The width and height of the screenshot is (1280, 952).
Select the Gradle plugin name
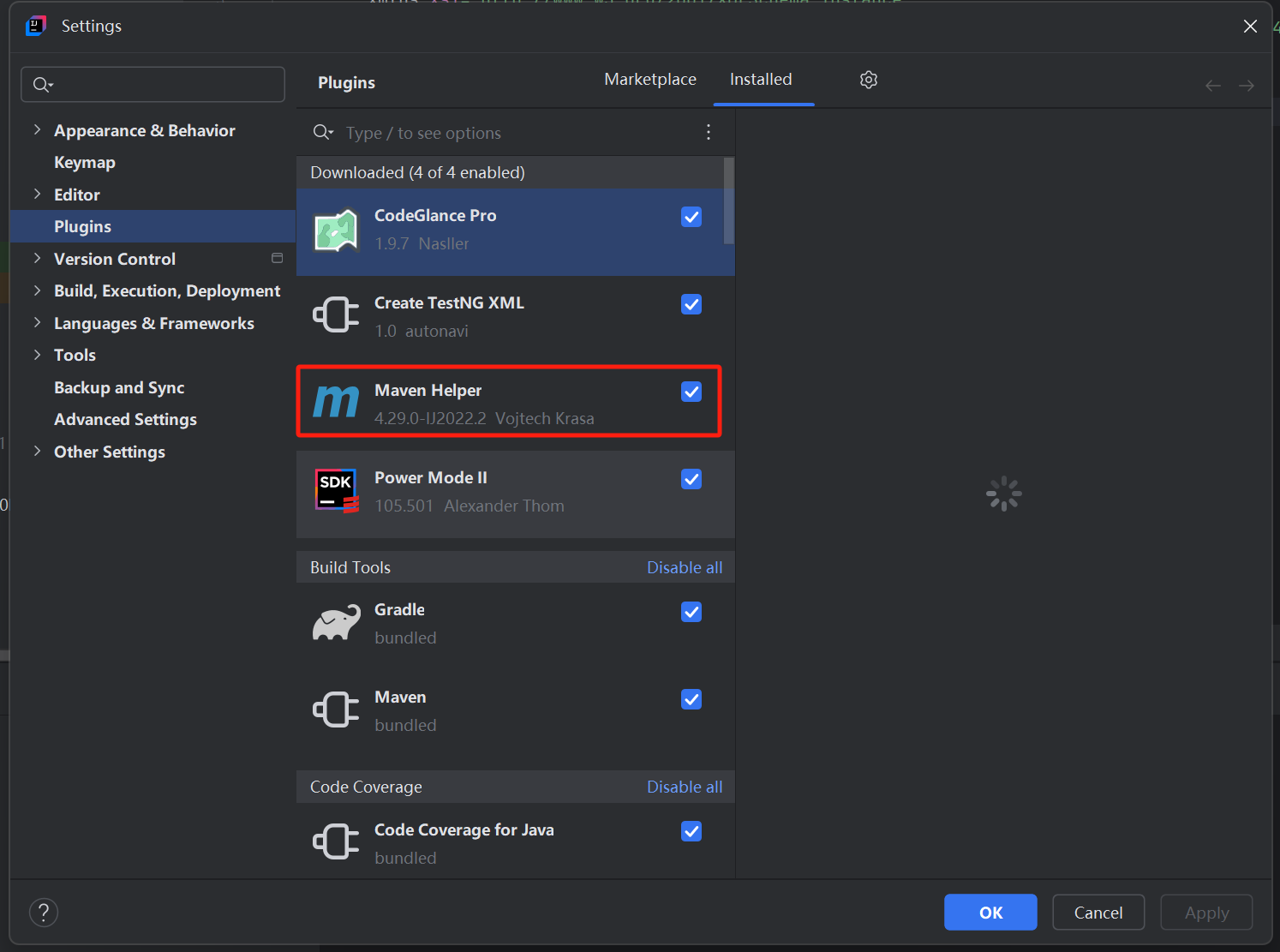point(399,609)
